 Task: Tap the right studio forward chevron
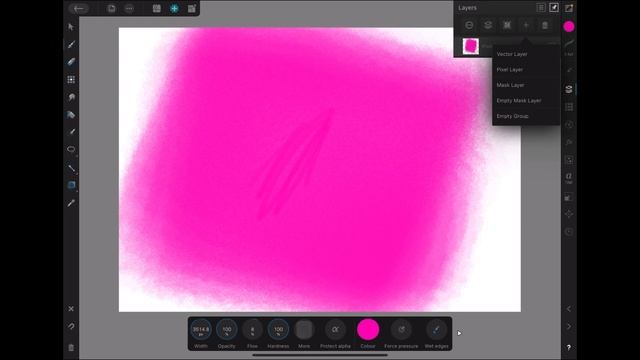pyautogui.click(x=569, y=327)
